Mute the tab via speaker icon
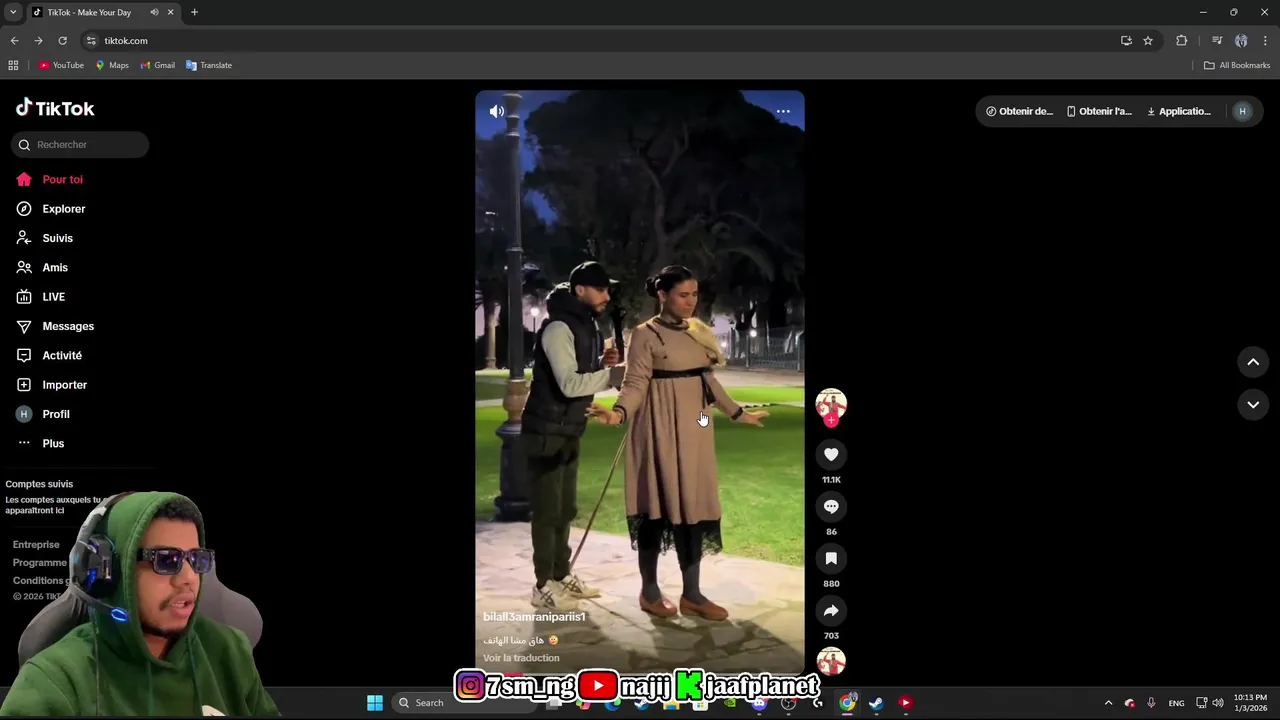 click(x=154, y=12)
